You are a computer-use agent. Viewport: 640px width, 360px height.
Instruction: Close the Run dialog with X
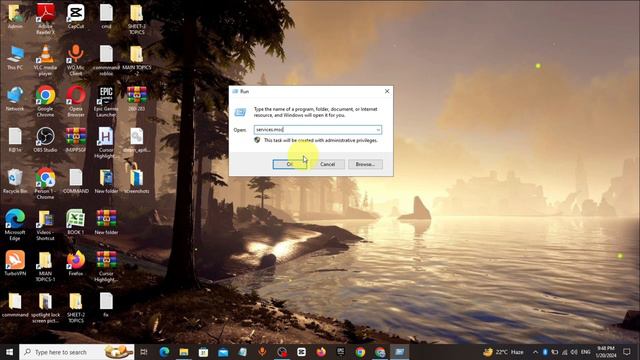[387, 91]
